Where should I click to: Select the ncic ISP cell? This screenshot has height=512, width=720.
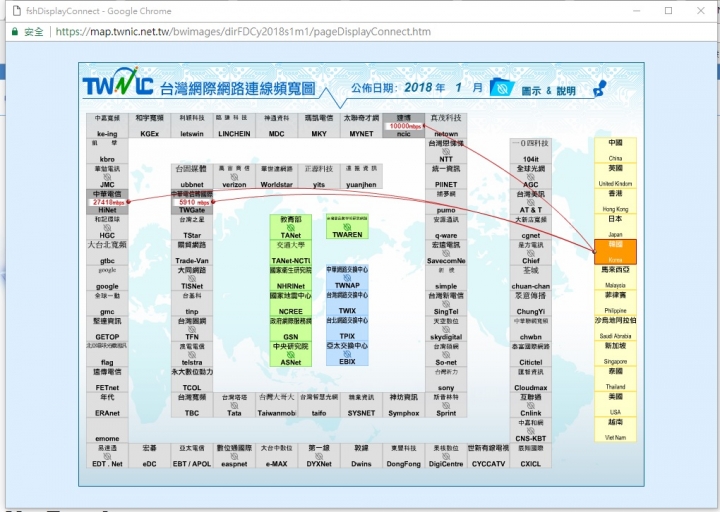tap(404, 126)
